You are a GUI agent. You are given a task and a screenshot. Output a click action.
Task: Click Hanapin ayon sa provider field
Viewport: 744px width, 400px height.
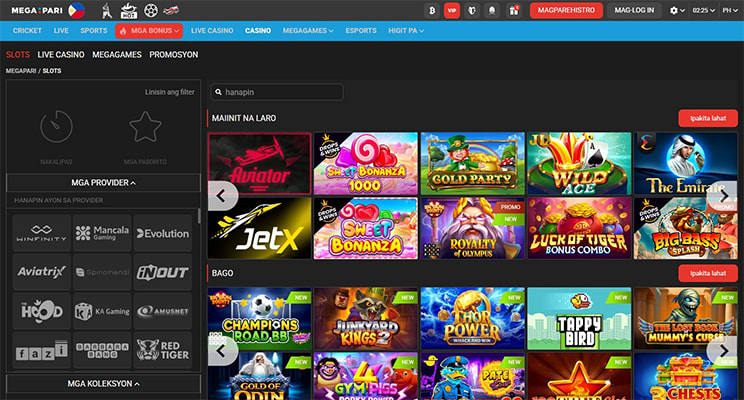click(102, 200)
